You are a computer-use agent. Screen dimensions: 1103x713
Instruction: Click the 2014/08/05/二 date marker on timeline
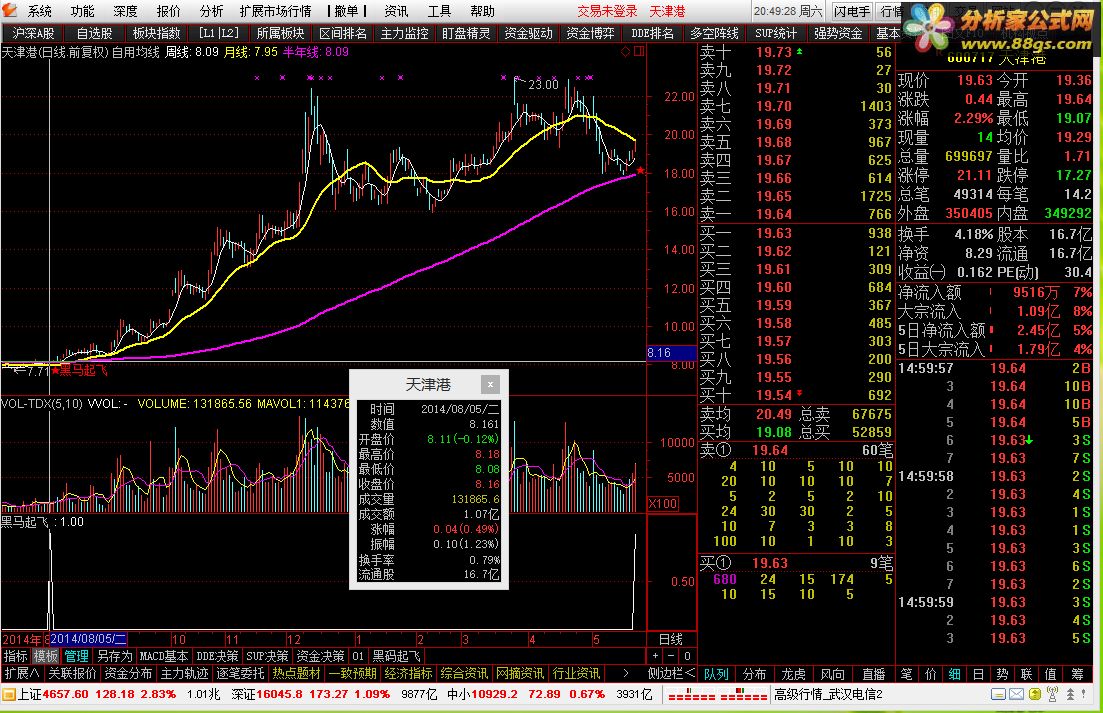[89, 639]
